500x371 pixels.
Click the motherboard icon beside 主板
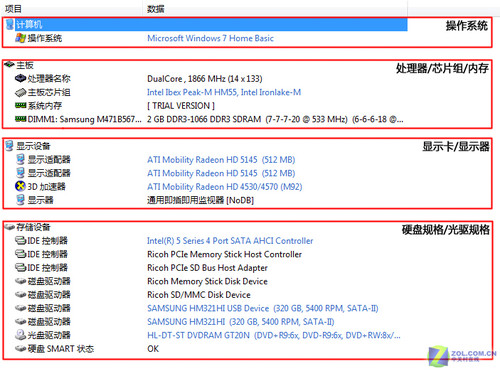coord(9,64)
